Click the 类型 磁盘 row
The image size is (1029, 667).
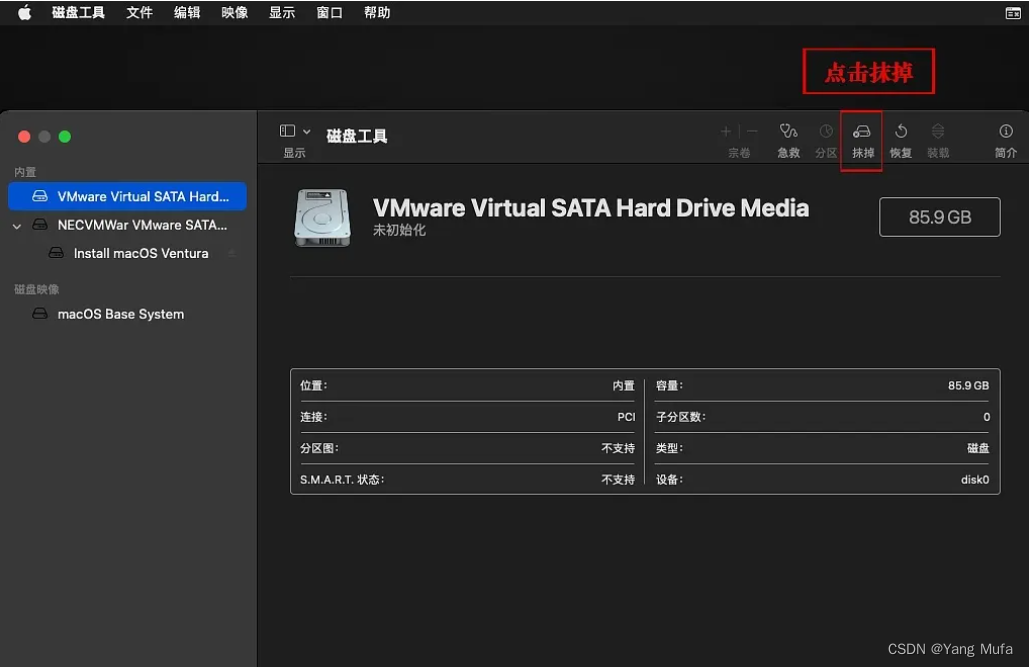pyautogui.click(x=822, y=448)
